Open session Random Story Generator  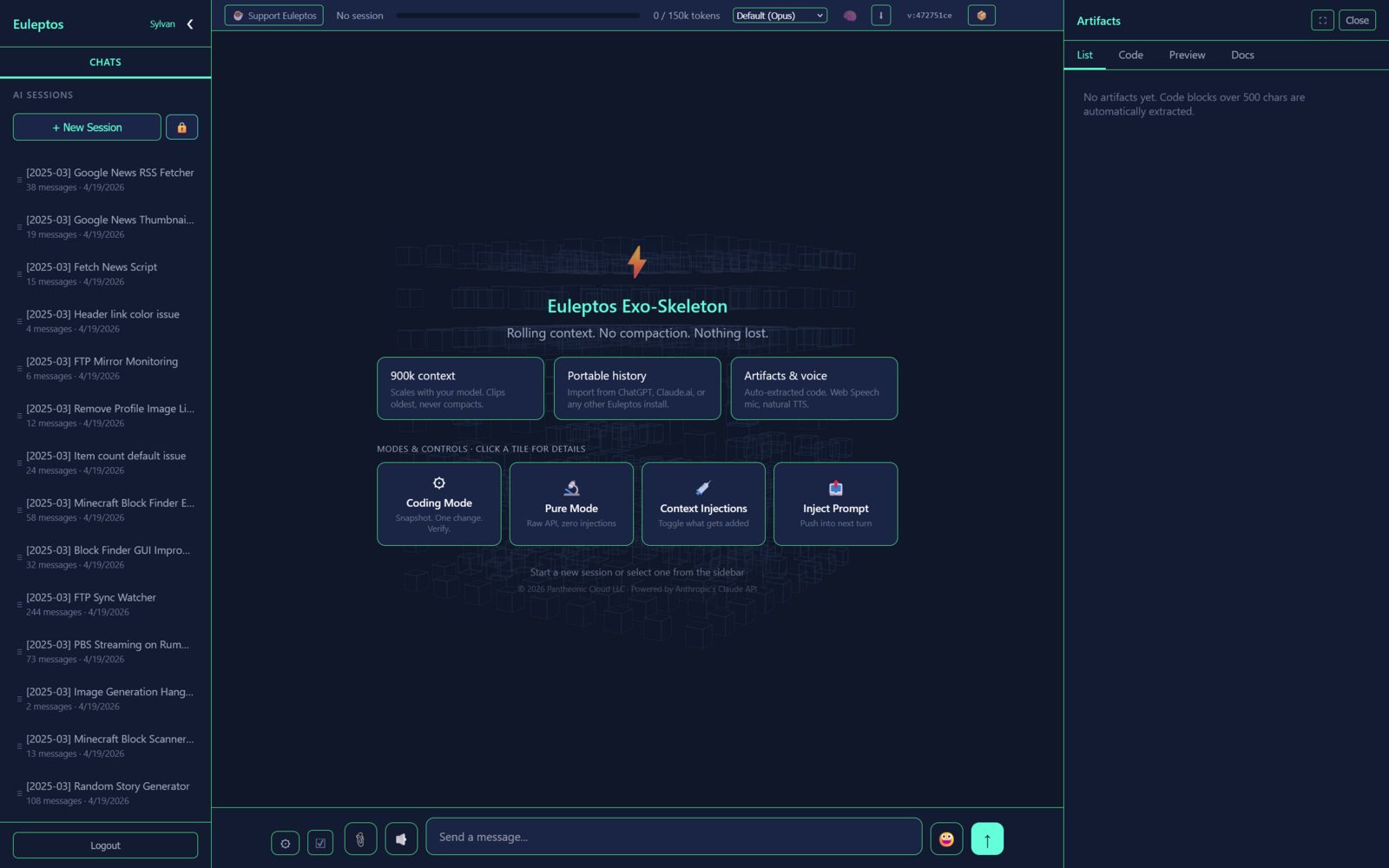105,793
